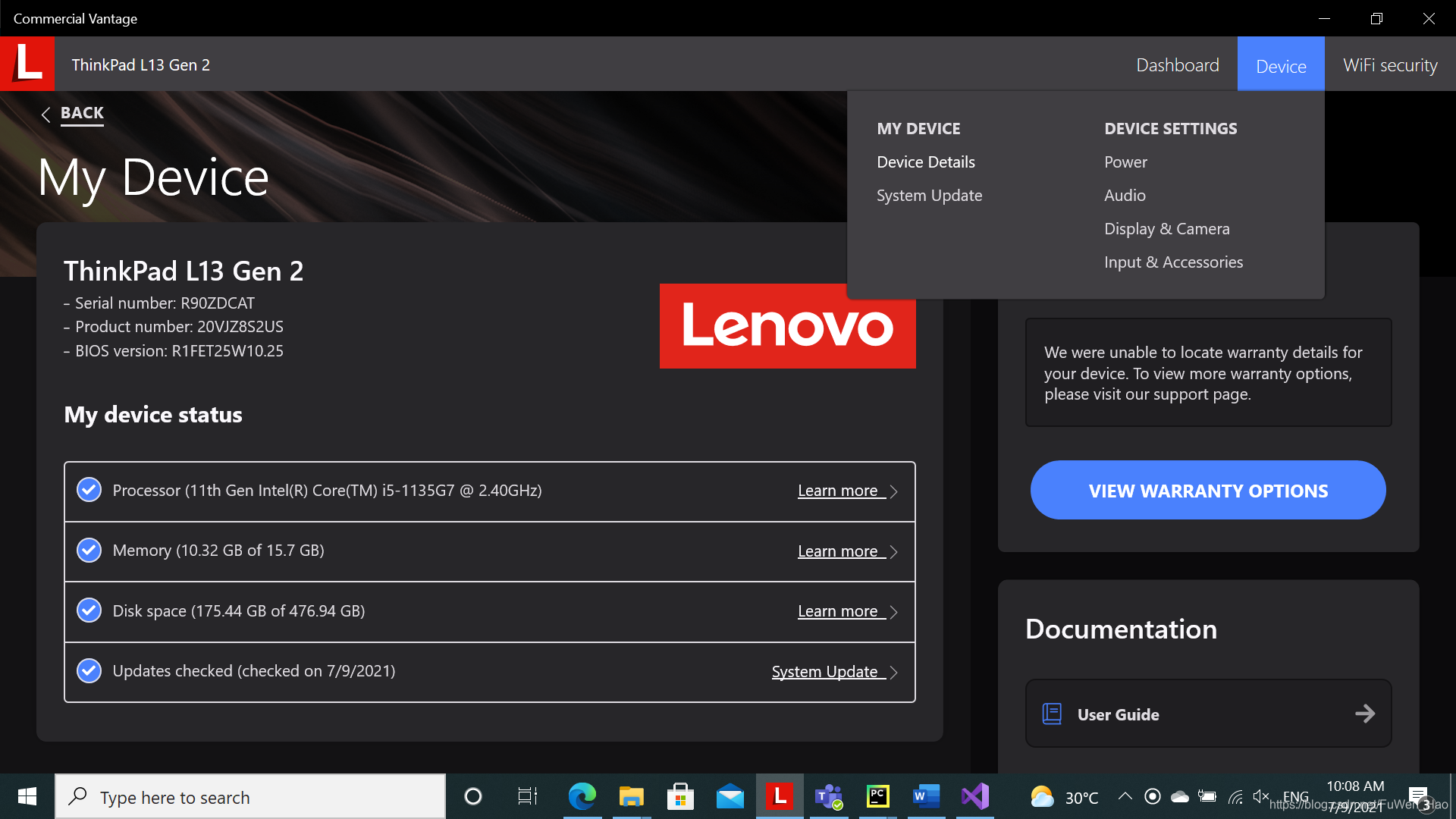Screen dimensions: 1456x819
Task: Open Microsoft Teams from the taskbar
Action: 828,796
